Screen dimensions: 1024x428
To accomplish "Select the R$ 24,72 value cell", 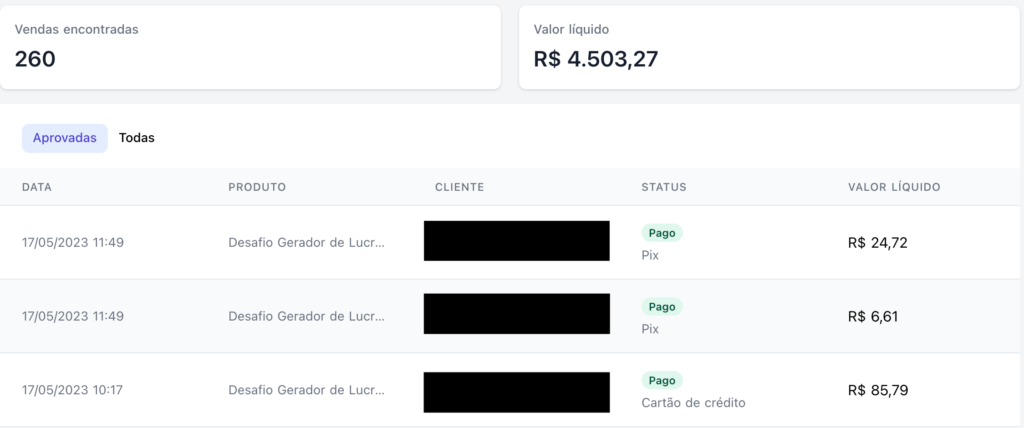I will (x=878, y=243).
